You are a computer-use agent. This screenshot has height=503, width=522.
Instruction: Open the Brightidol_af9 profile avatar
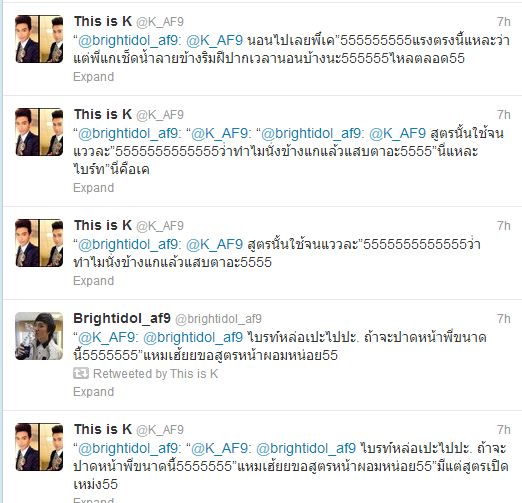(39, 336)
